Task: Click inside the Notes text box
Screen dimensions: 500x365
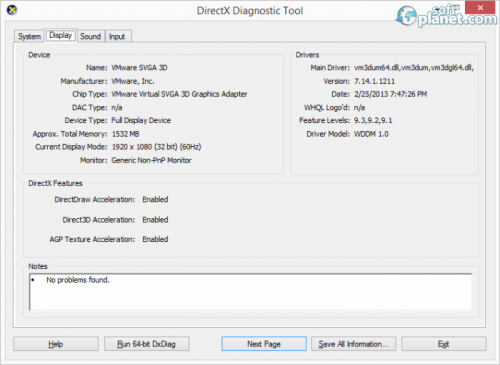Action: pyautogui.click(x=250, y=292)
